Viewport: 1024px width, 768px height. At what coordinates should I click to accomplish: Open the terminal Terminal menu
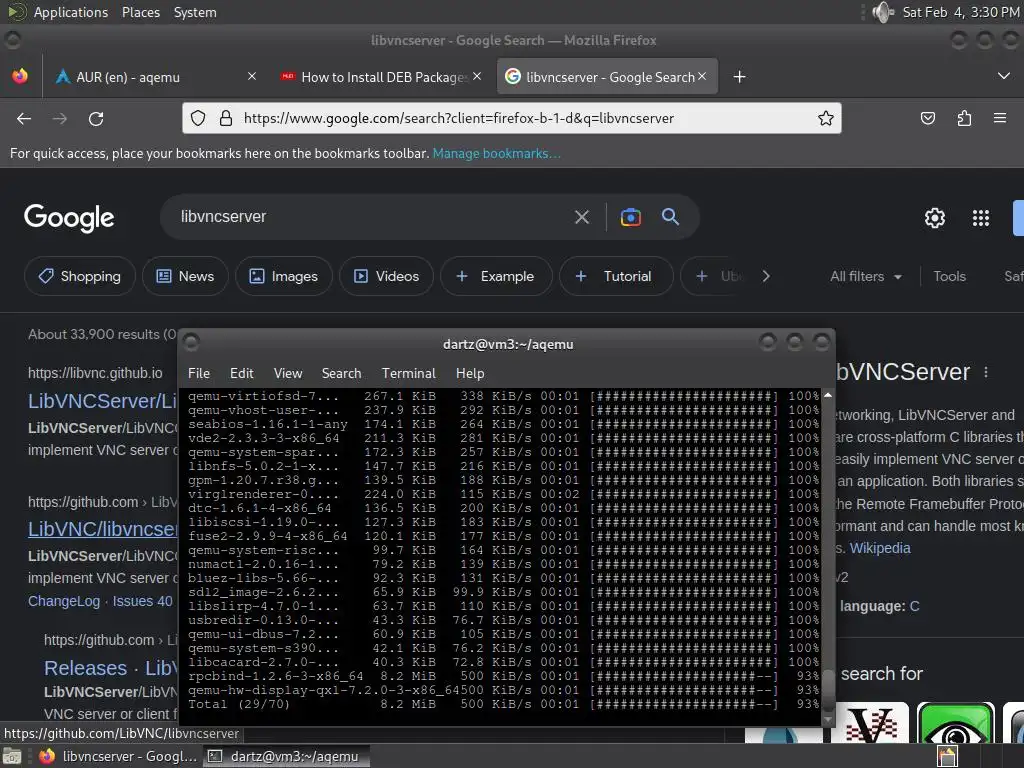[x=409, y=373]
